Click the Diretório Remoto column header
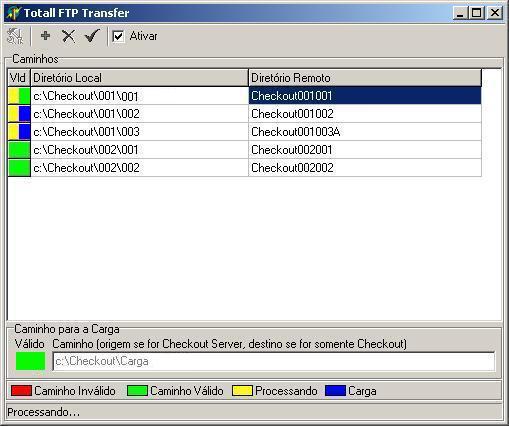 (365, 78)
